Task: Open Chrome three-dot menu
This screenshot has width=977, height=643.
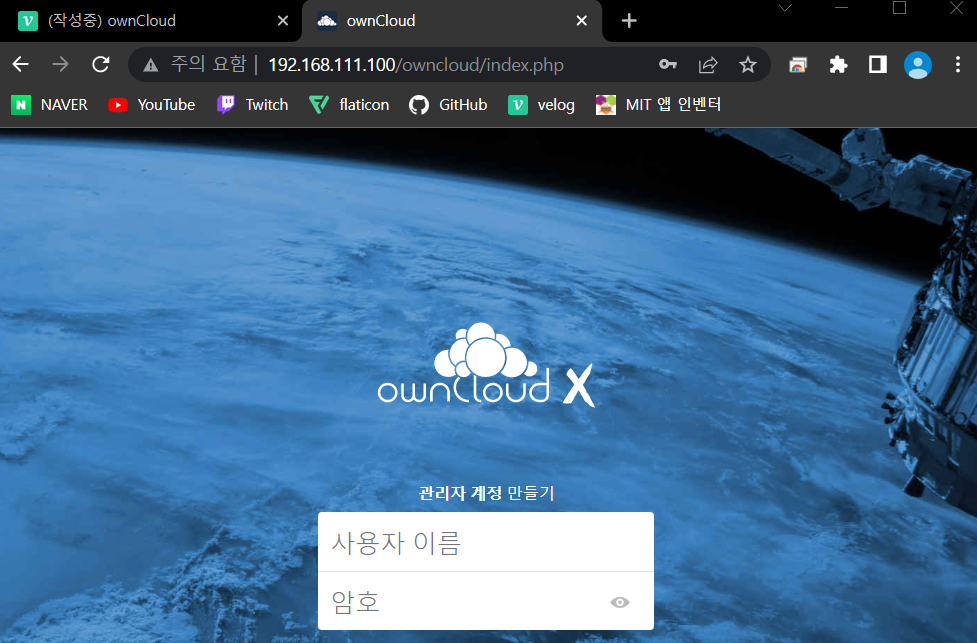Action: (x=958, y=64)
